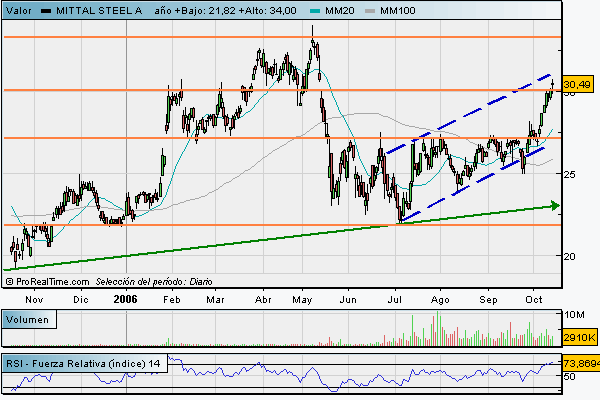
Task: Click the Ago label on the time axis
Action: [x=440, y=299]
